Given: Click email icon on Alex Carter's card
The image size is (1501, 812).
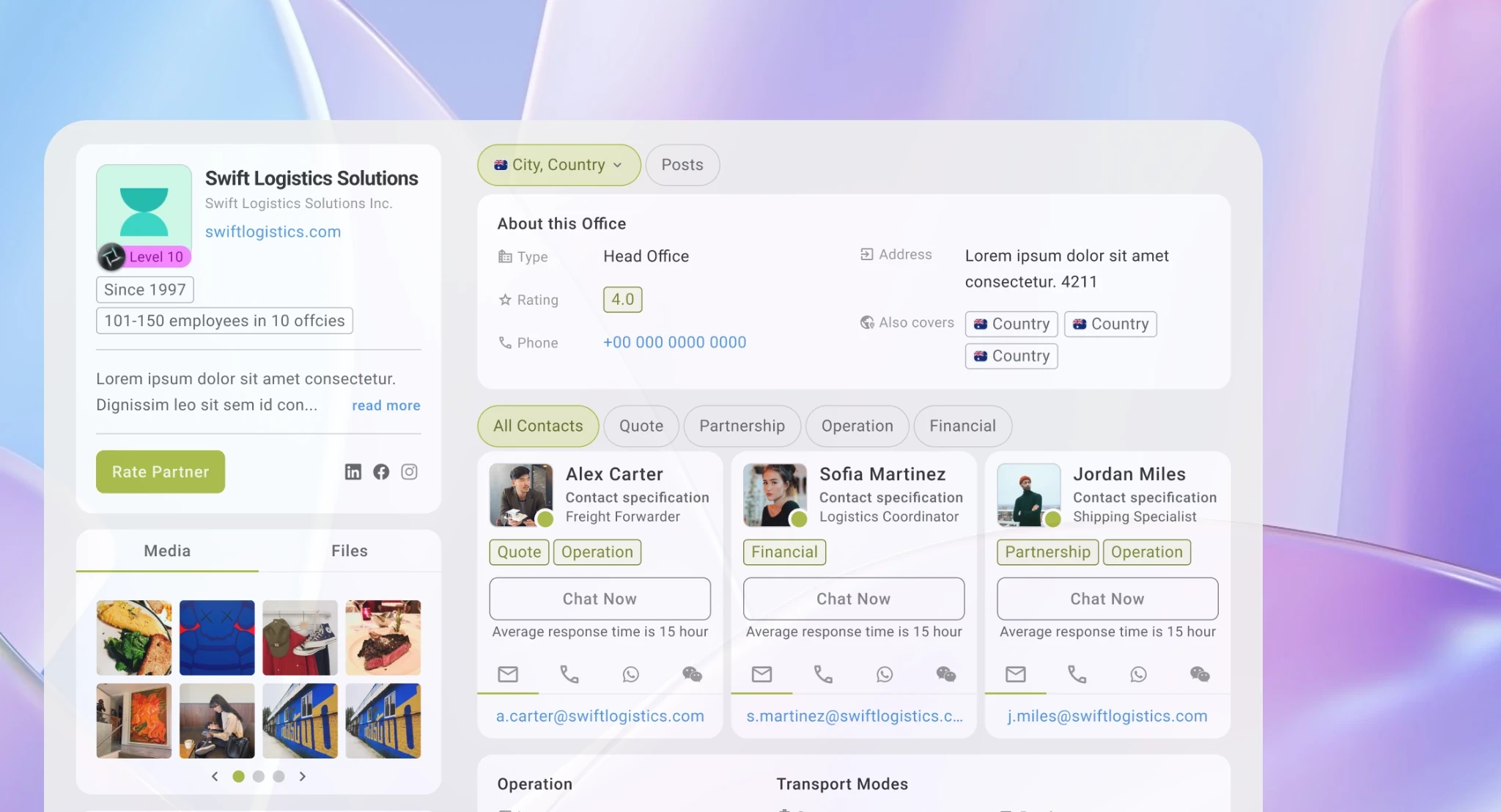Looking at the screenshot, I should [508, 674].
